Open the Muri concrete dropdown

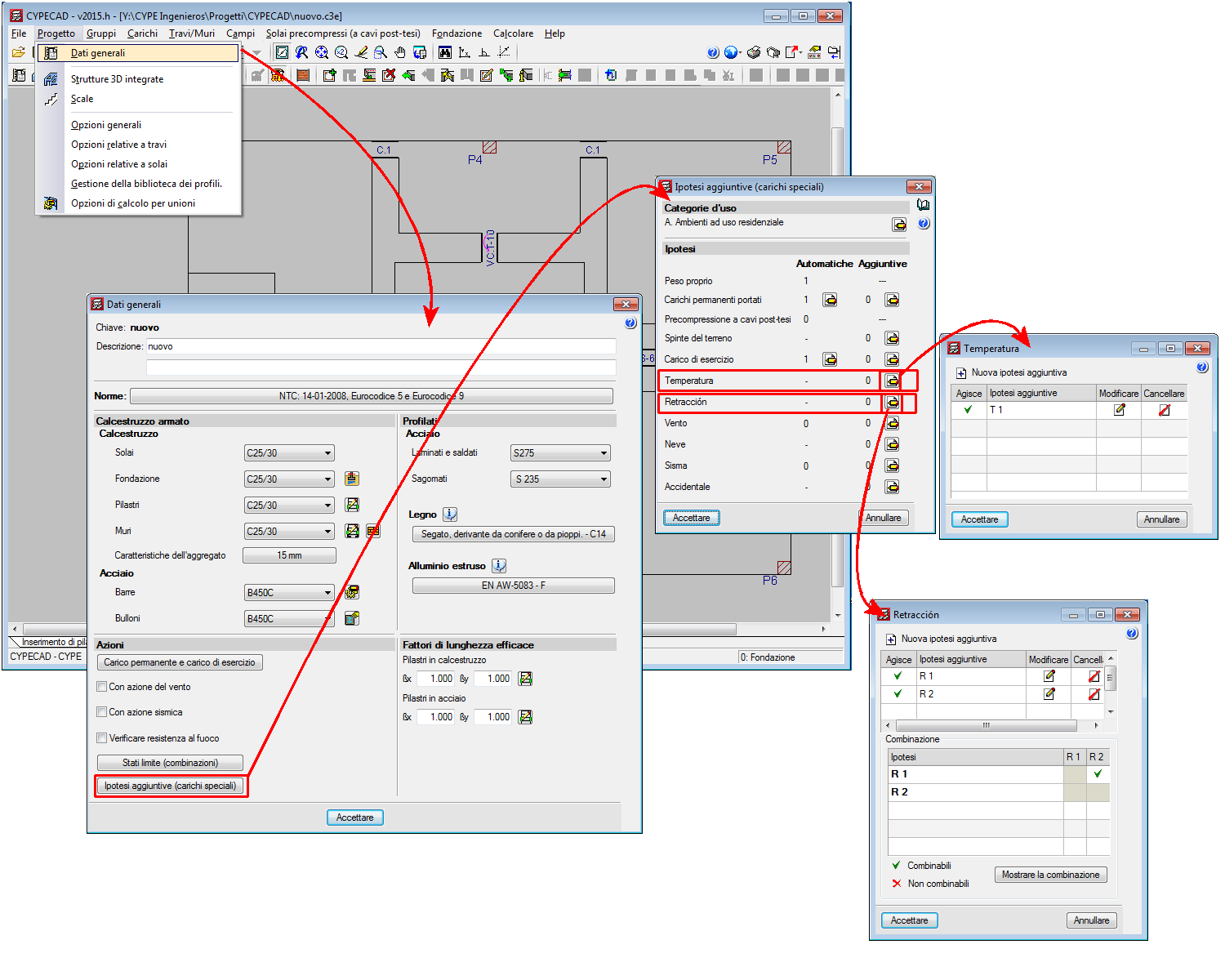[290, 532]
